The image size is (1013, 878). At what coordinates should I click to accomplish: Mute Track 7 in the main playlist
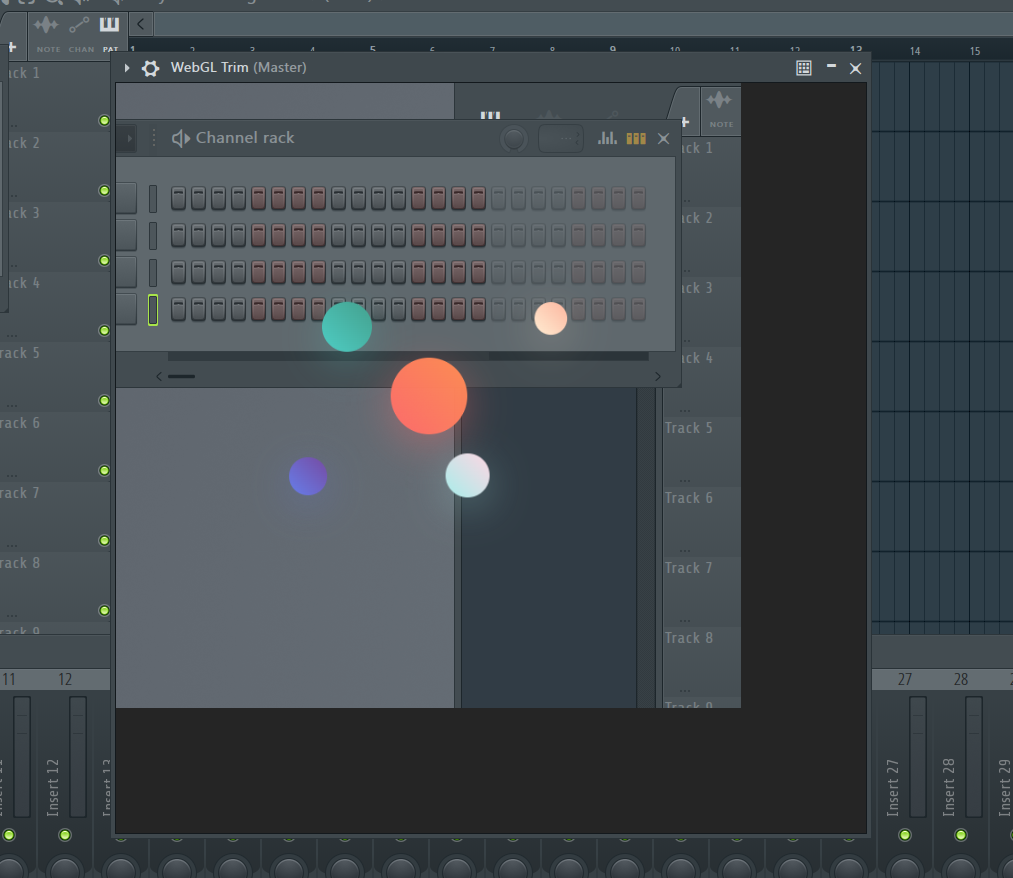(104, 541)
